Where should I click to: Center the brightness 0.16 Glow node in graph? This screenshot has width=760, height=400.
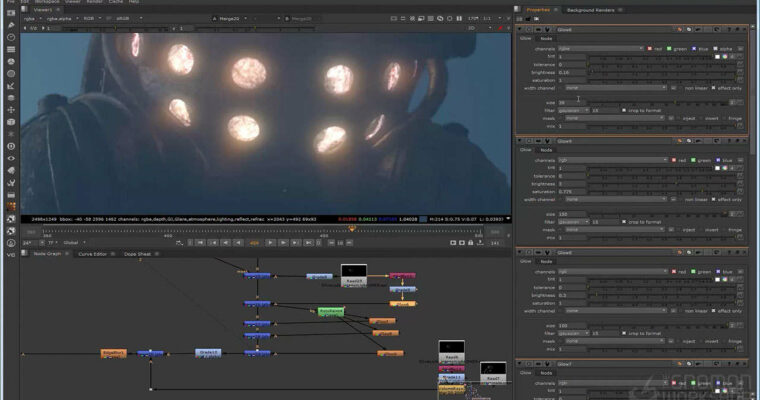(x=528, y=30)
